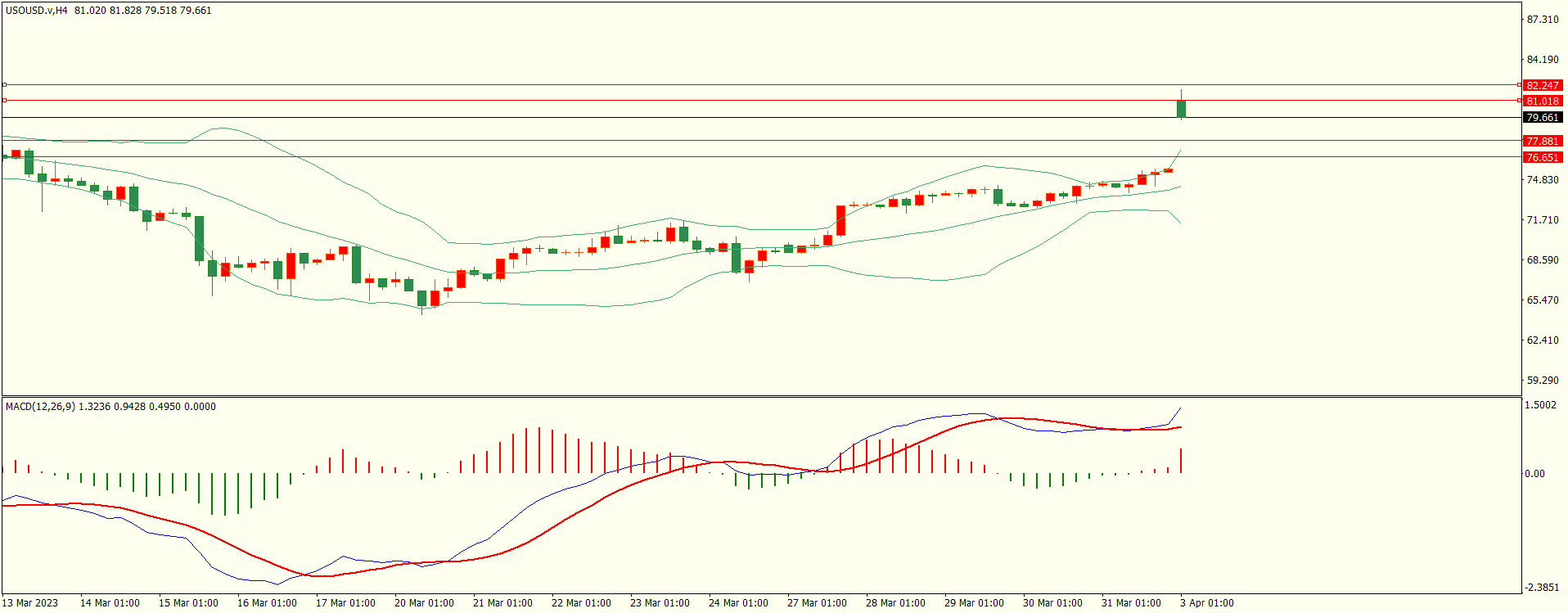
Task: Grab left anchor handle of 82.247 line
Action: point(5,84)
